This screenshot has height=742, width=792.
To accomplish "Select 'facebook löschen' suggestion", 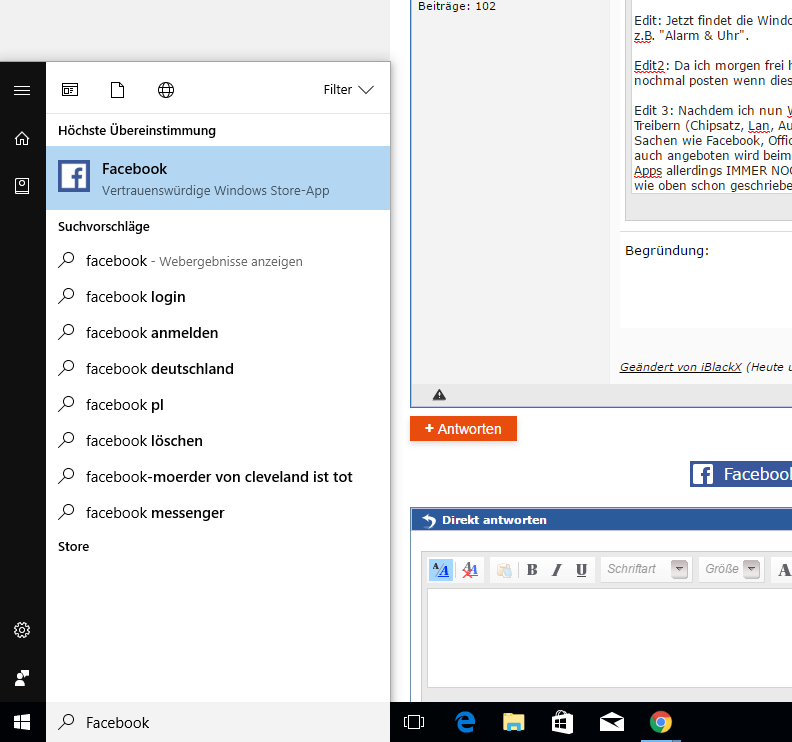I will pos(218,440).
